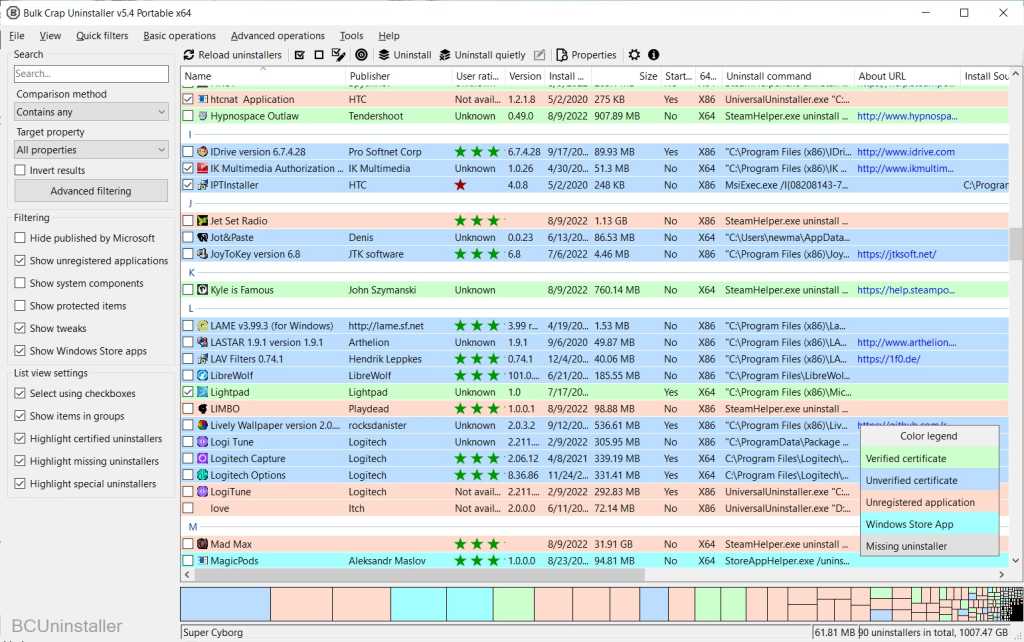Click the info circle icon in toolbar
The width and height of the screenshot is (1024, 642).
point(653,55)
